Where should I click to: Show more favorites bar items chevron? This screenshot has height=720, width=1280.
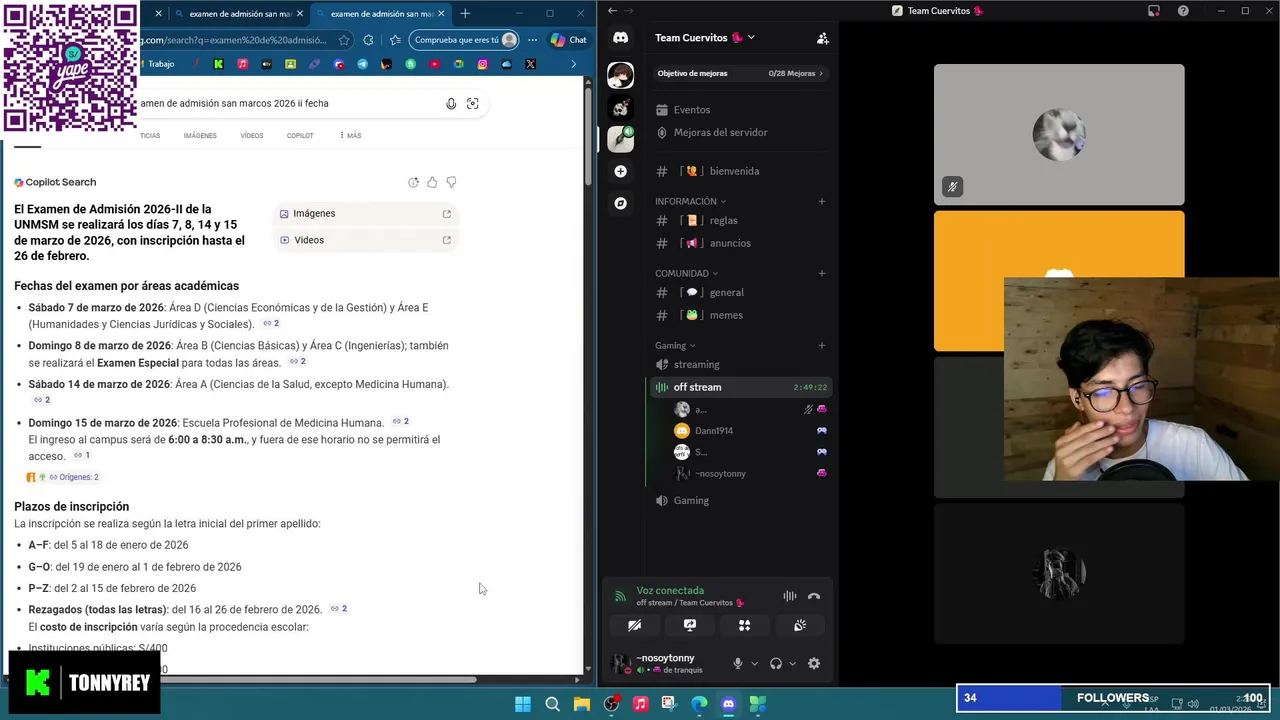[573, 64]
